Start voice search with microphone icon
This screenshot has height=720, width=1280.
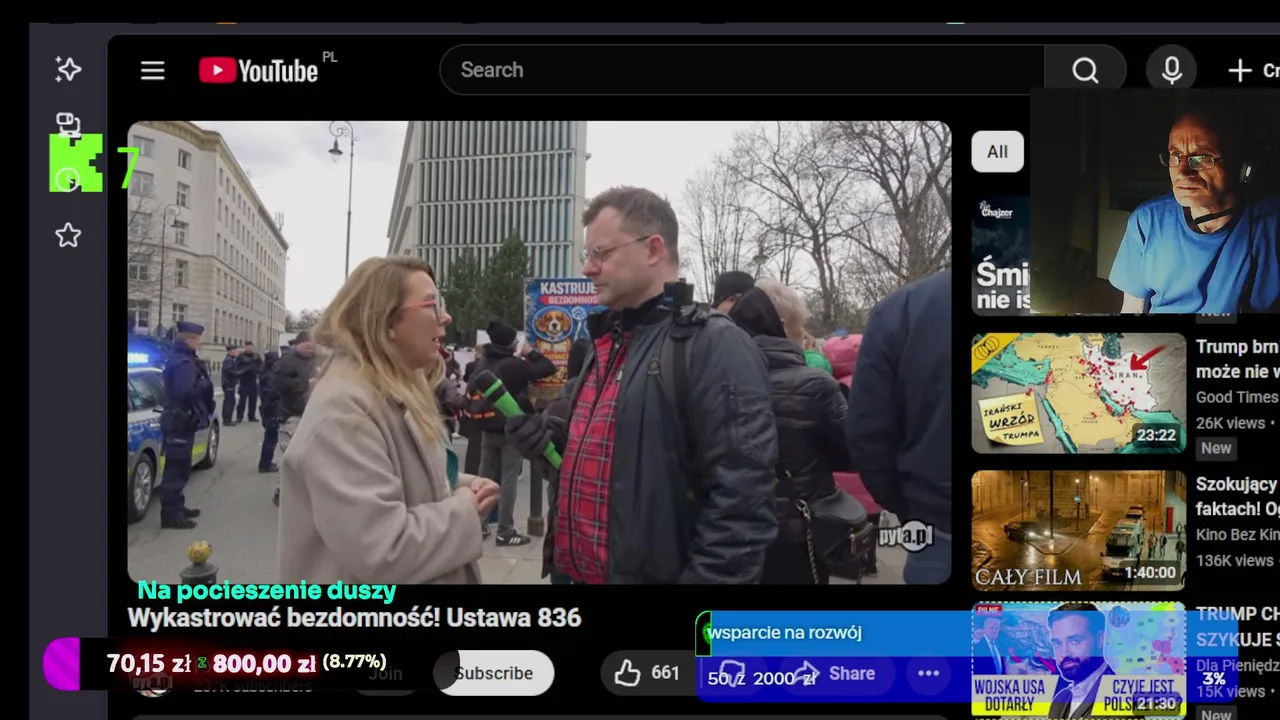point(1172,70)
